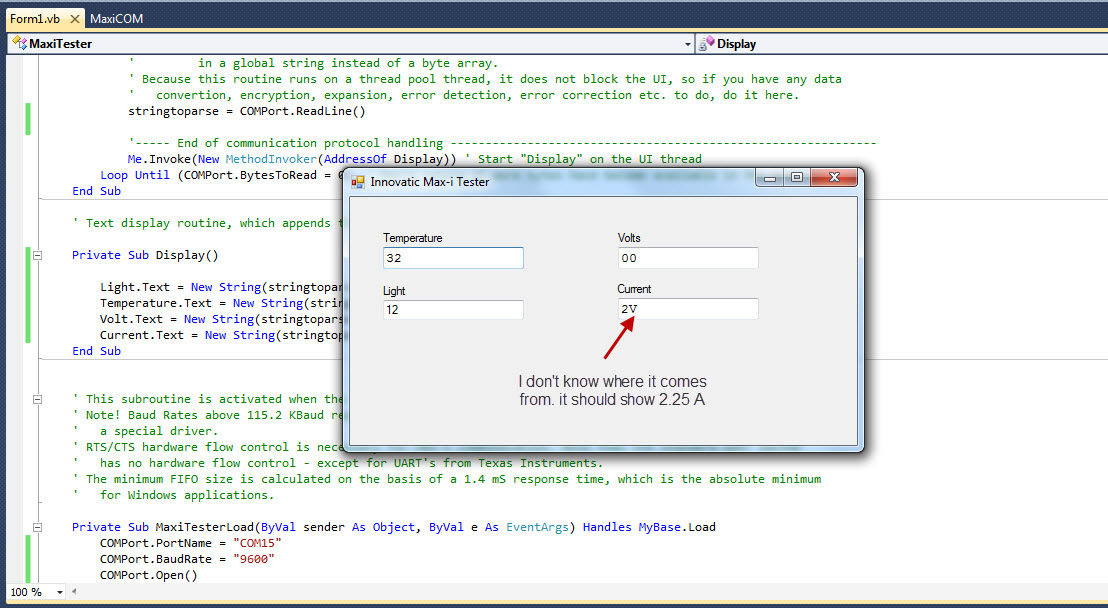Open the MaxiTester class dropdown

coord(688,44)
